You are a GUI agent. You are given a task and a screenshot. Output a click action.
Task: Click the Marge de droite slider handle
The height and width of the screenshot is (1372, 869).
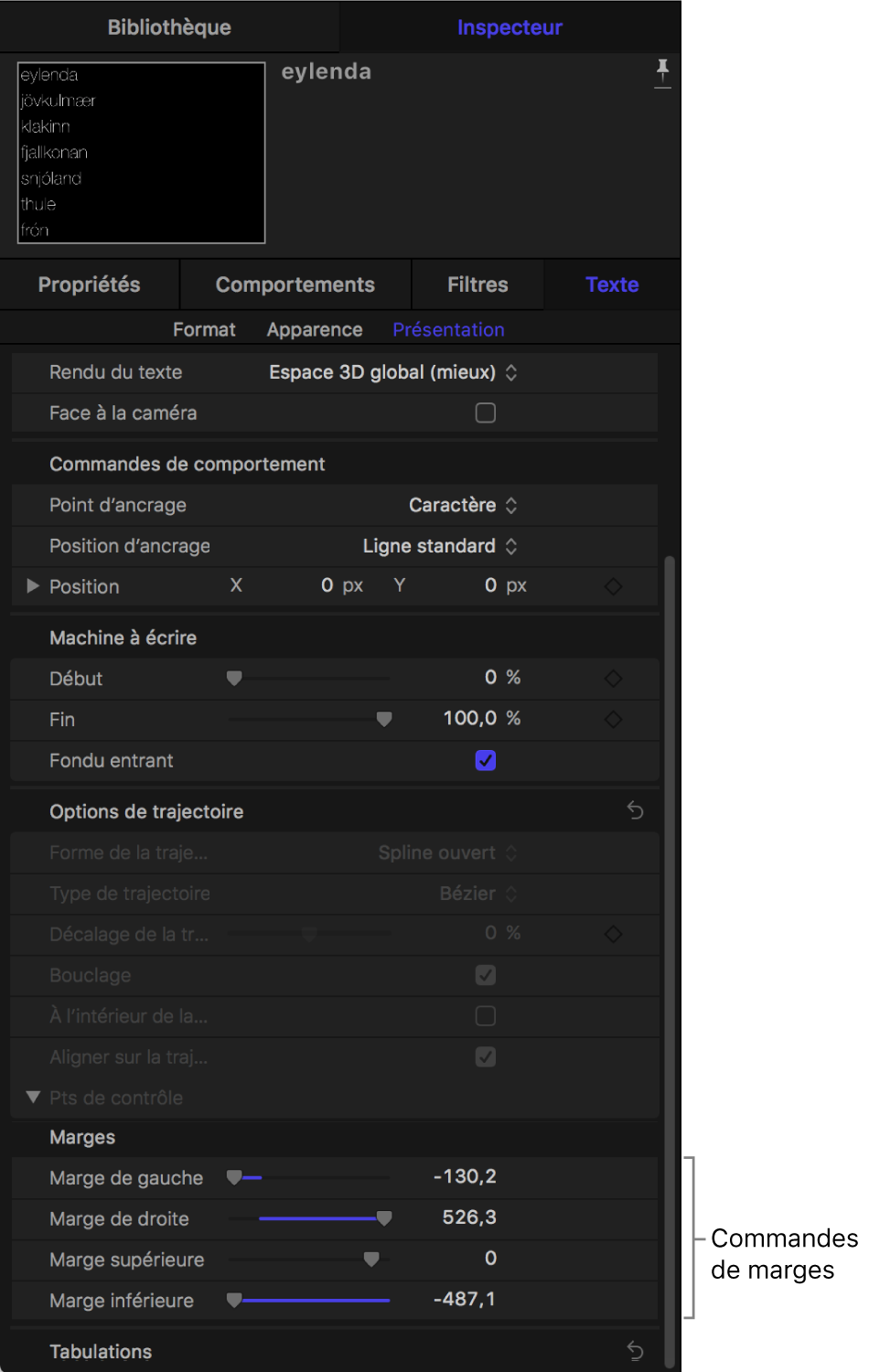click(x=384, y=1218)
